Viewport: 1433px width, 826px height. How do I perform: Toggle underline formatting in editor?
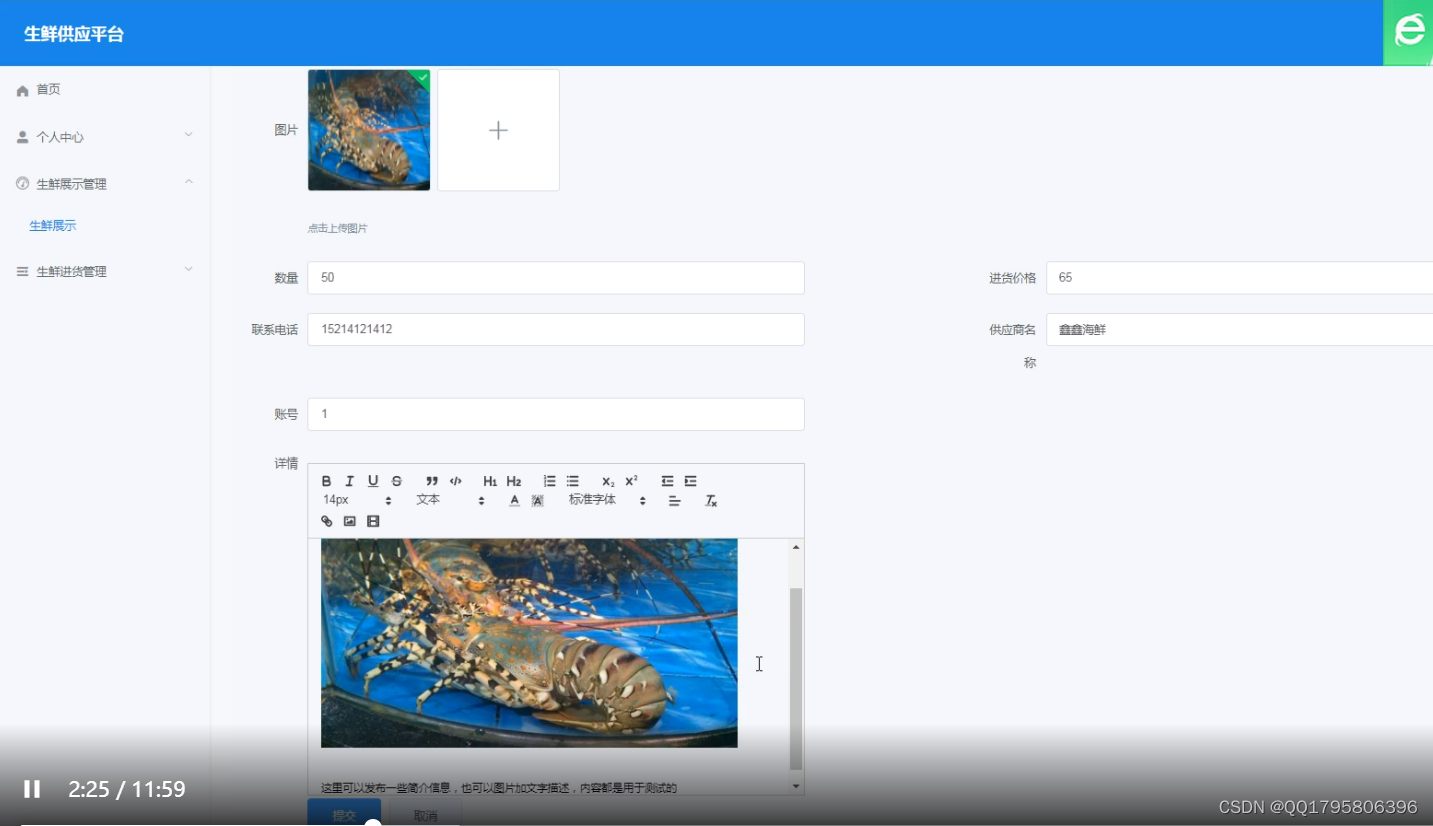tap(373, 481)
